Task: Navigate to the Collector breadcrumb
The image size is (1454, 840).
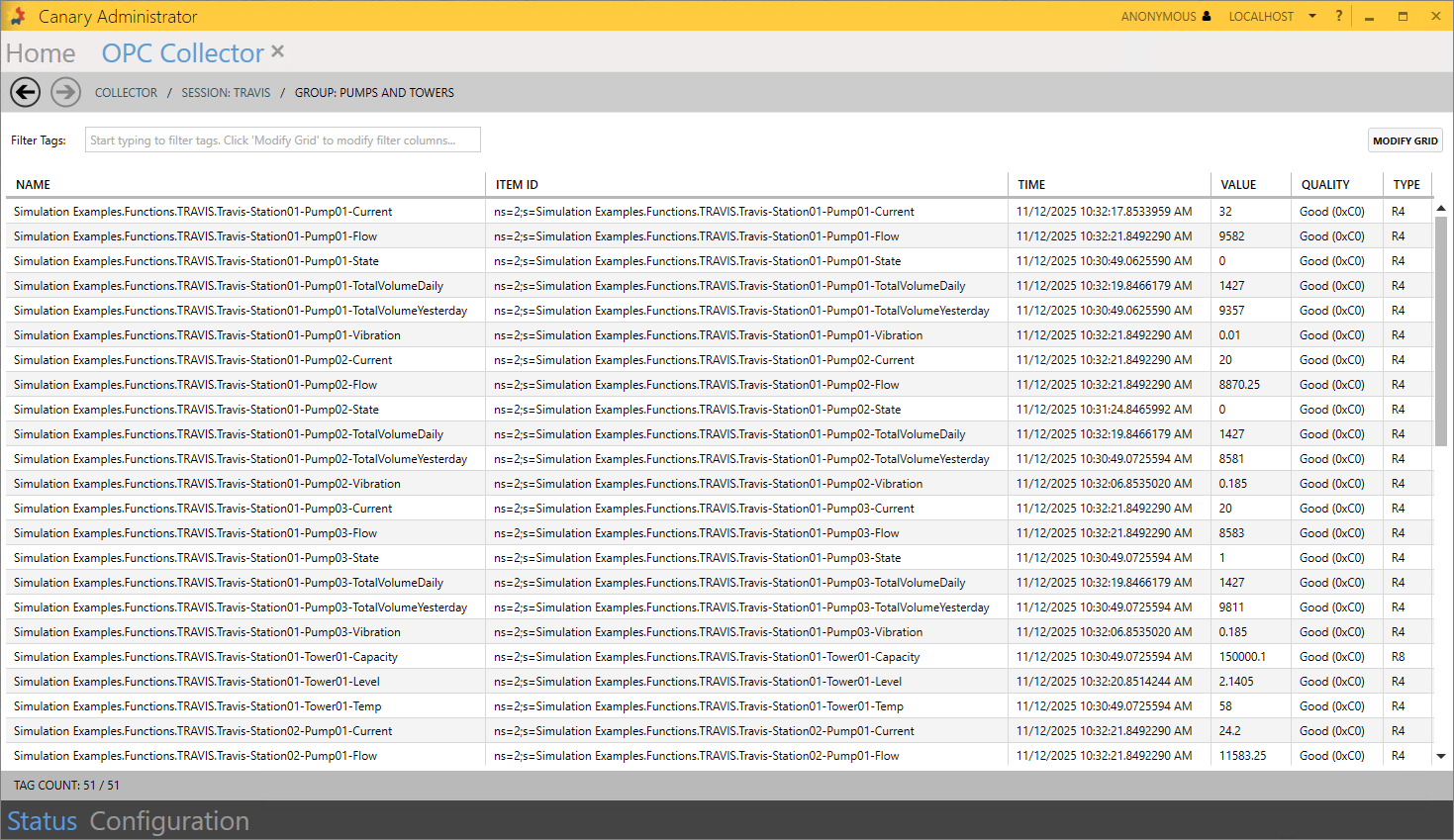Action: [126, 93]
